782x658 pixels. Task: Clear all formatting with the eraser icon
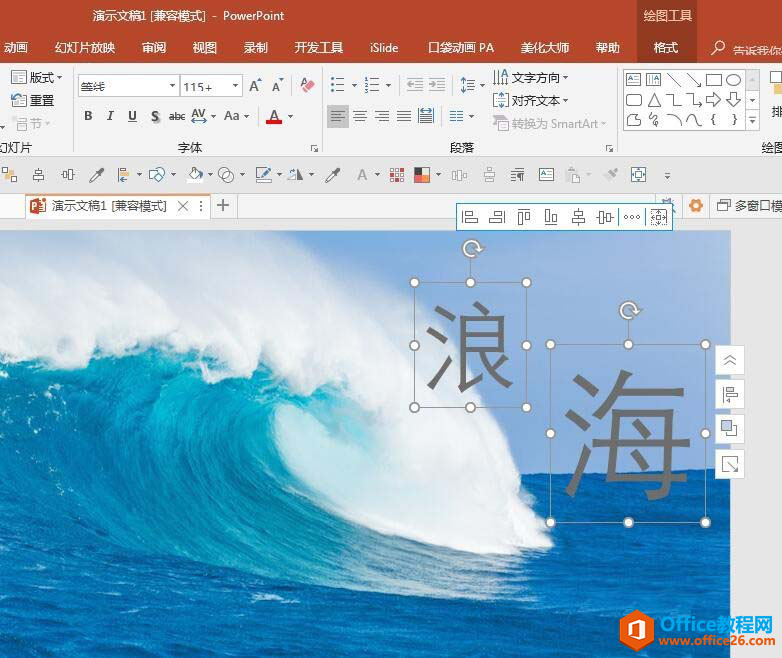coord(308,85)
